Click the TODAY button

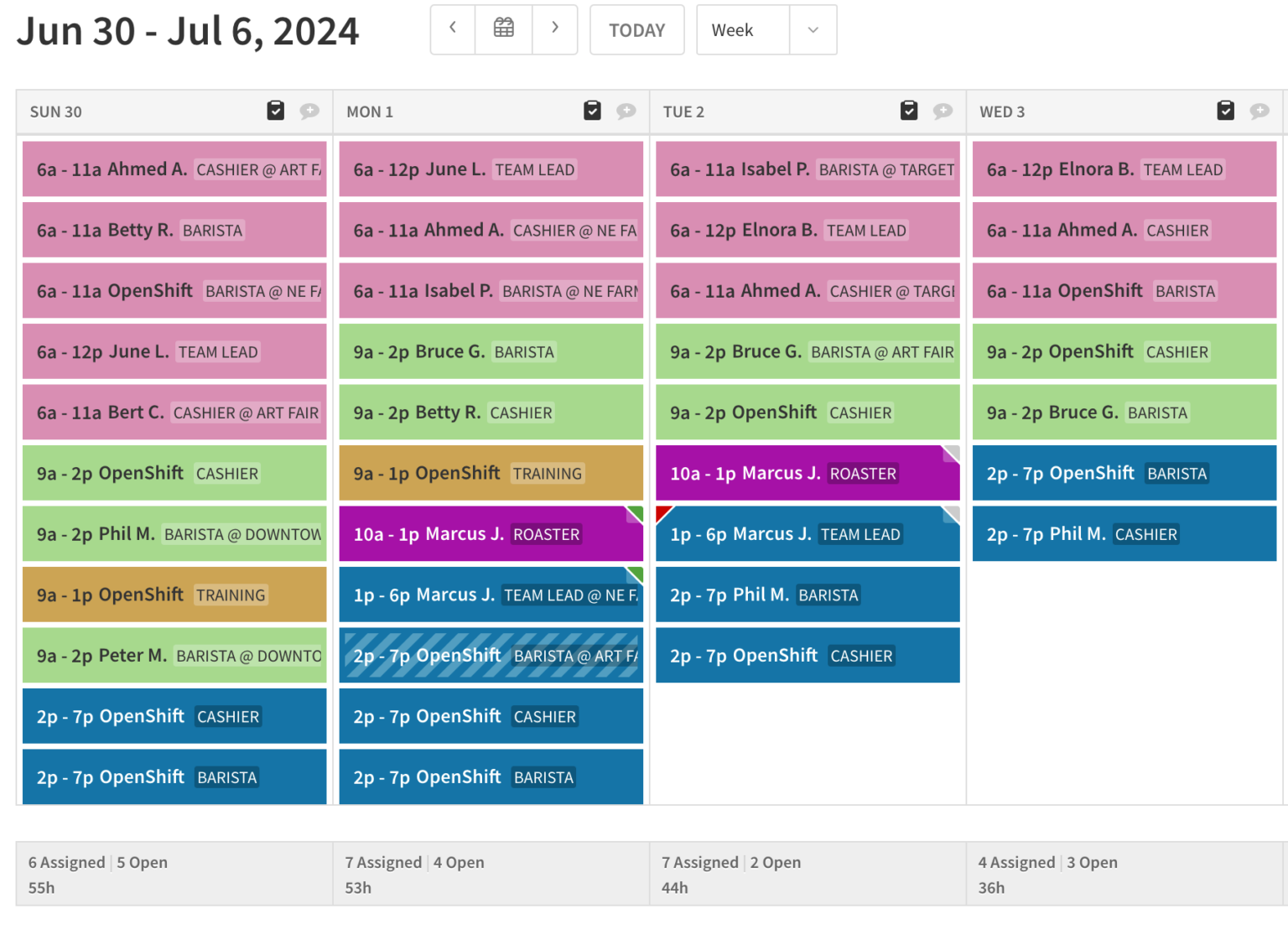click(x=636, y=29)
